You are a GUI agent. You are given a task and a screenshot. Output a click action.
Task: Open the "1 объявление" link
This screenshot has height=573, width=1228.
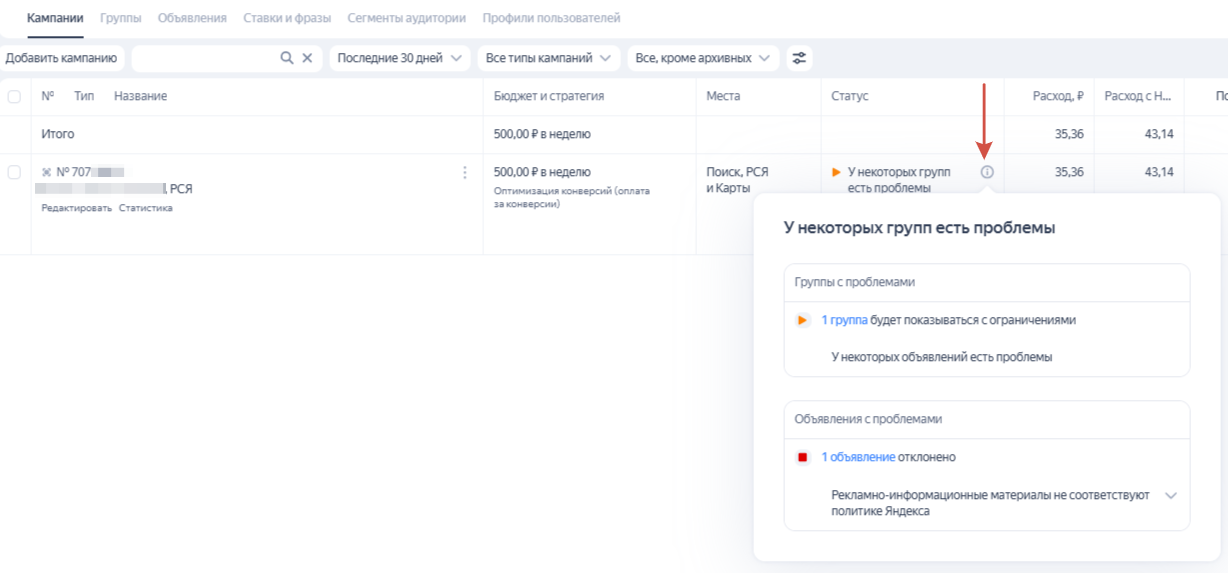[858, 457]
